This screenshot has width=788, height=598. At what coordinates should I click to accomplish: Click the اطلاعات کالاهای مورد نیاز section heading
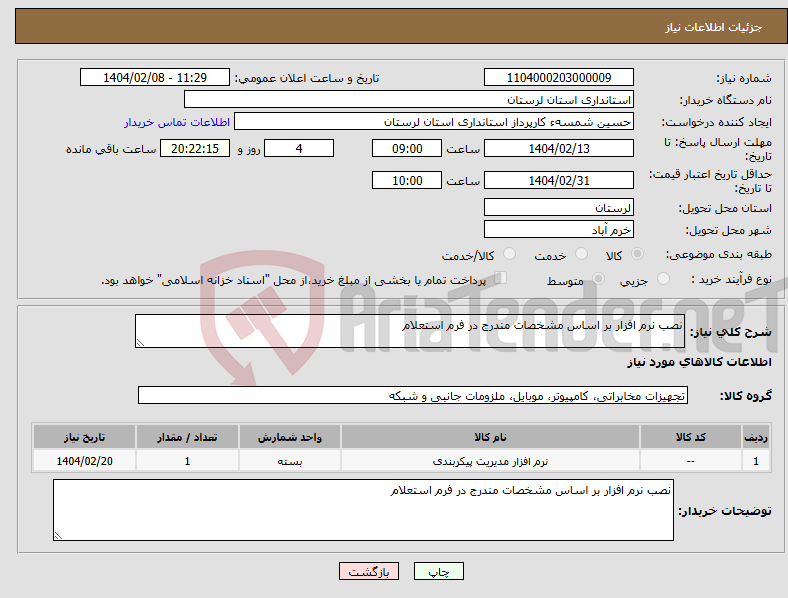click(x=699, y=362)
